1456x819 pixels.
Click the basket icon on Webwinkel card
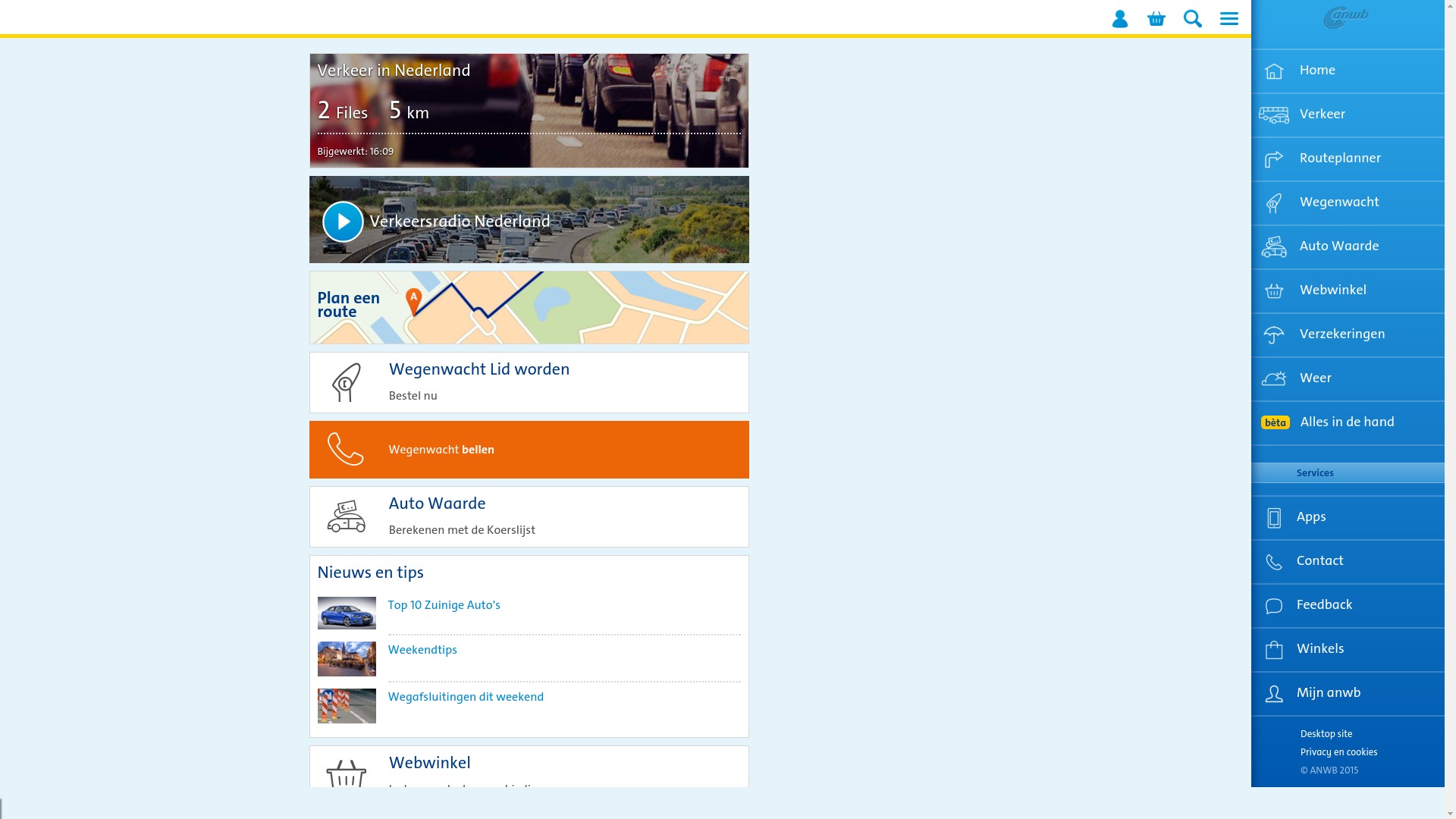[347, 773]
